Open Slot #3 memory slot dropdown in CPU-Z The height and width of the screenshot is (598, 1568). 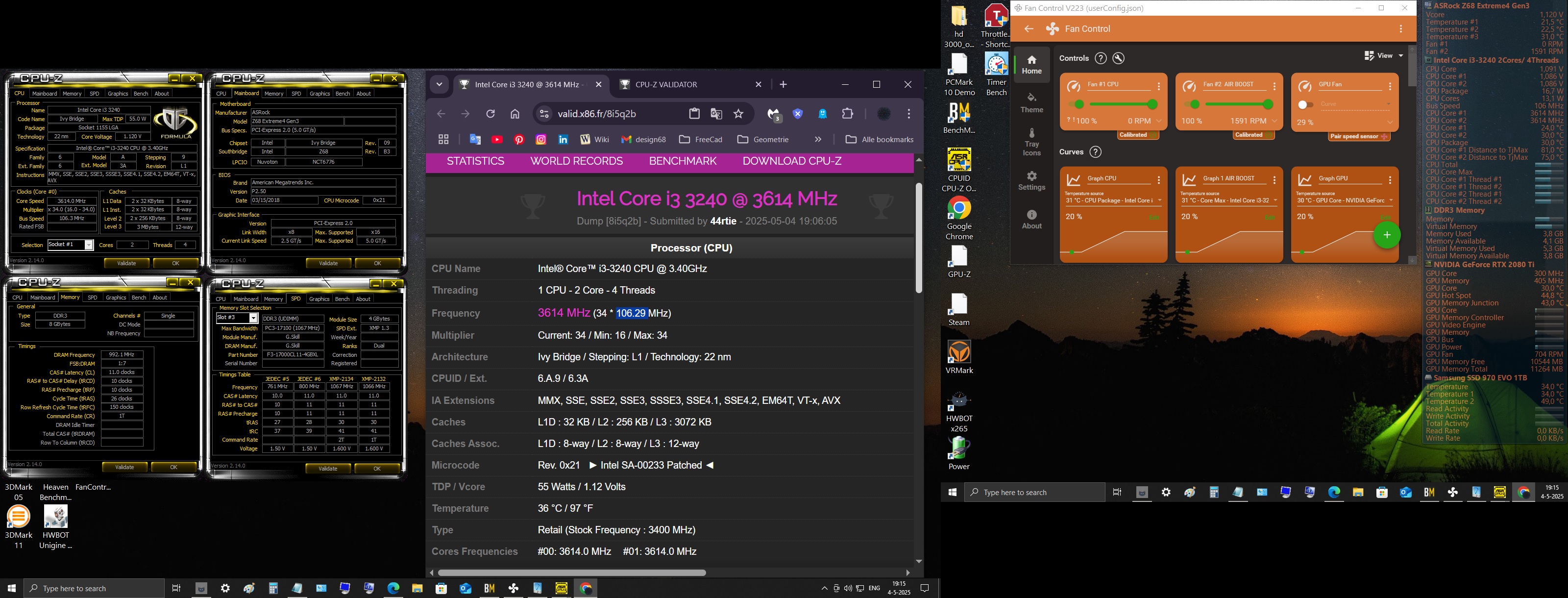click(x=237, y=318)
